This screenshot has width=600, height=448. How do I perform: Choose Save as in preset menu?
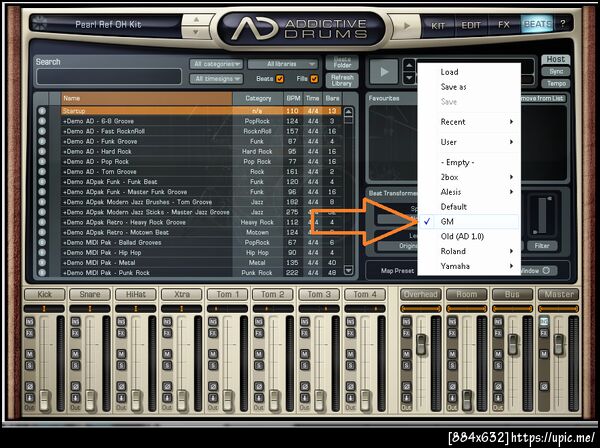[x=469, y=87]
